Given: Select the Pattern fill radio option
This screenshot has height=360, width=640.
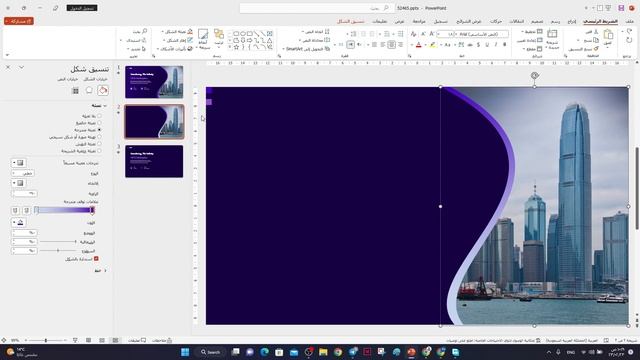Looking at the screenshot, I should coord(99,144).
